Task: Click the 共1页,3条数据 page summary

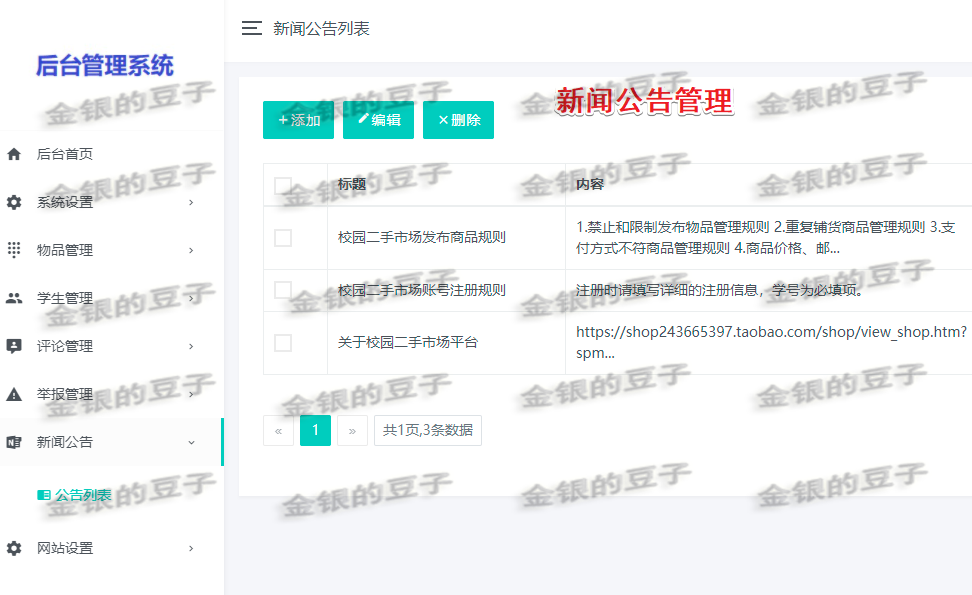Action: [428, 430]
